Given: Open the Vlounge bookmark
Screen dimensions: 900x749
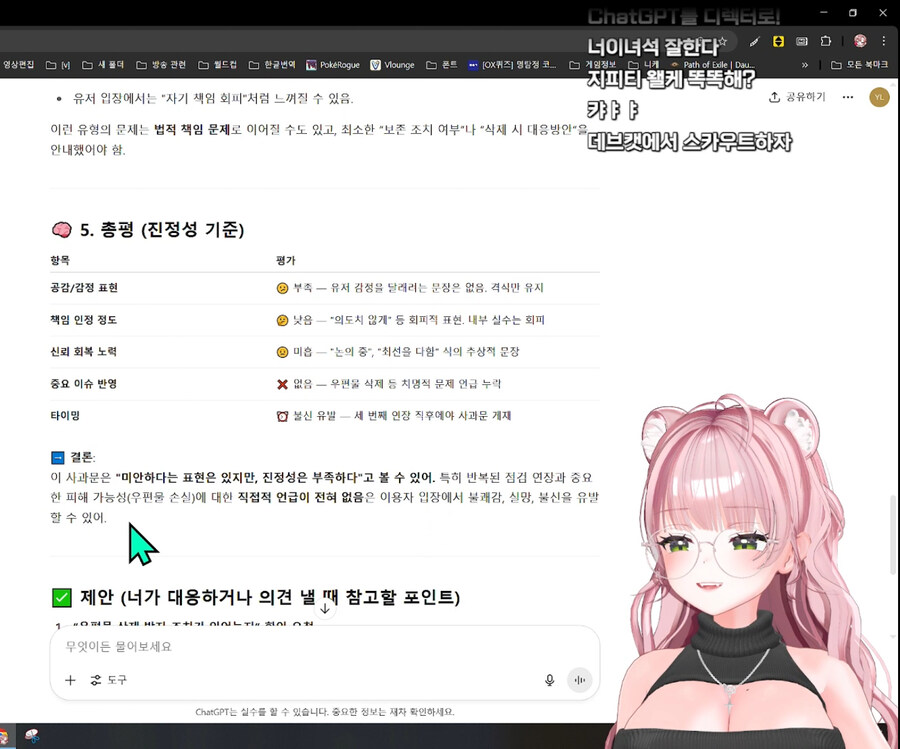Looking at the screenshot, I should coord(393,65).
